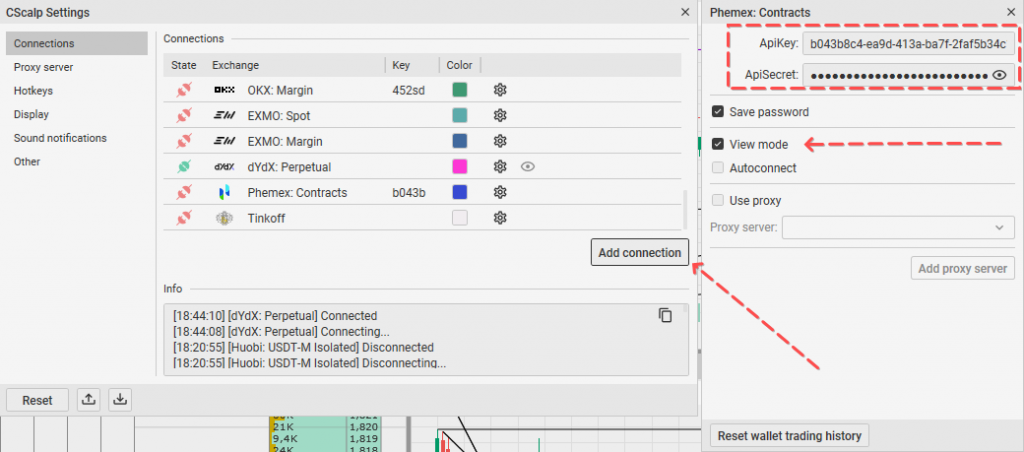The height and width of the screenshot is (452, 1024).
Task: Open Proxy server settings section
Action: pyautogui.click(x=44, y=67)
